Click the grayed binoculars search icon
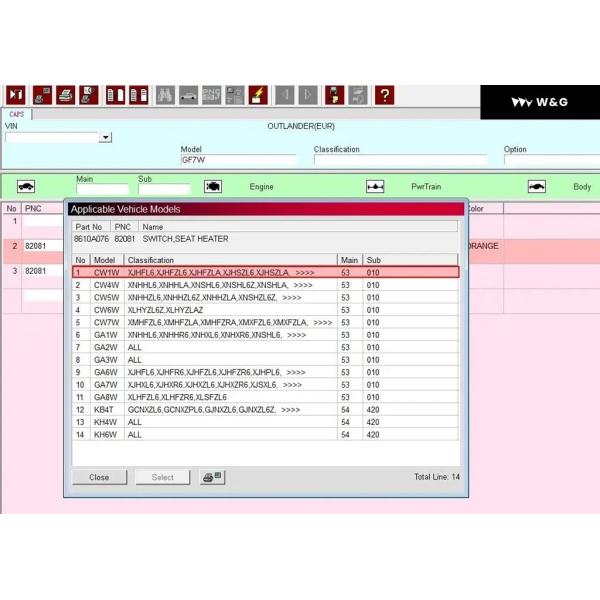The width and height of the screenshot is (600, 600). click(165, 95)
